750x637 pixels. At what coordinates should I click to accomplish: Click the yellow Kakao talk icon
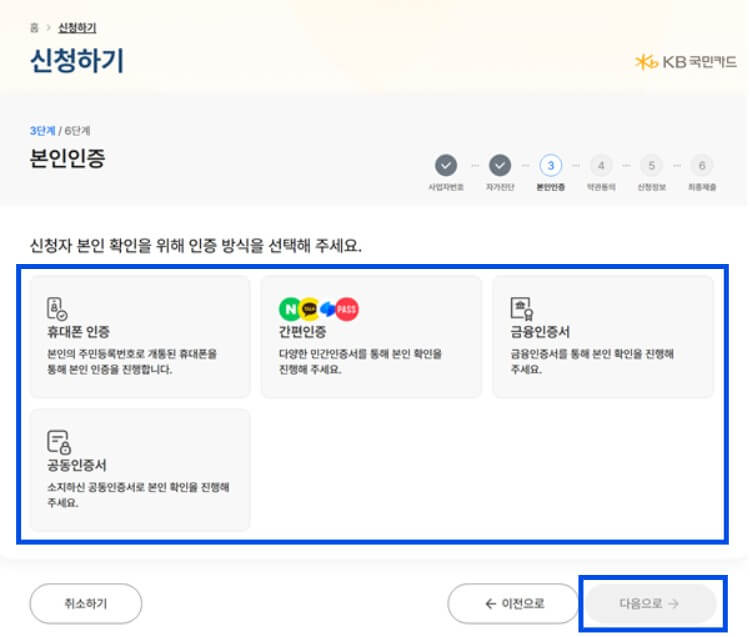point(310,309)
